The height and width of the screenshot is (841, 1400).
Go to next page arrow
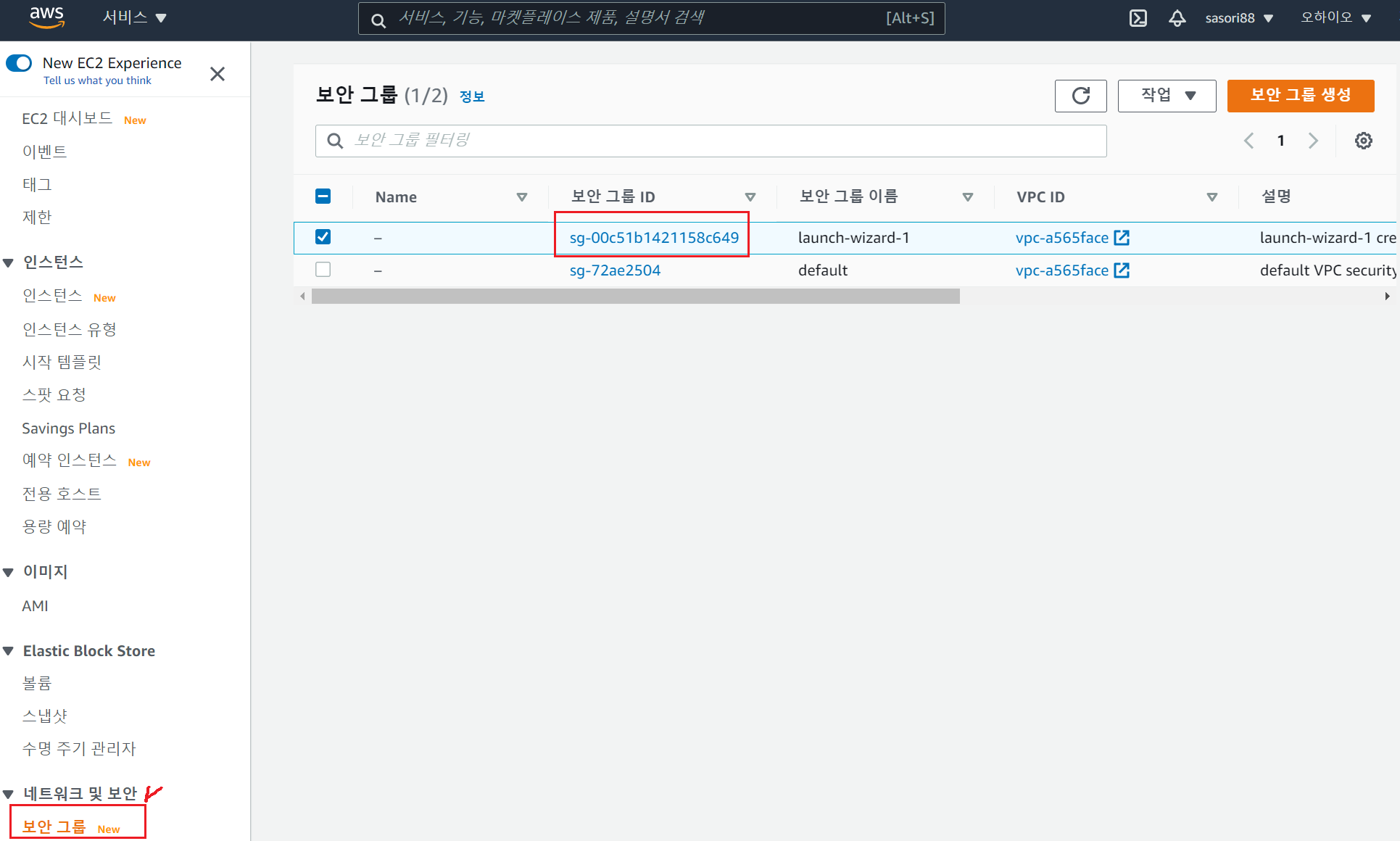coord(1313,141)
